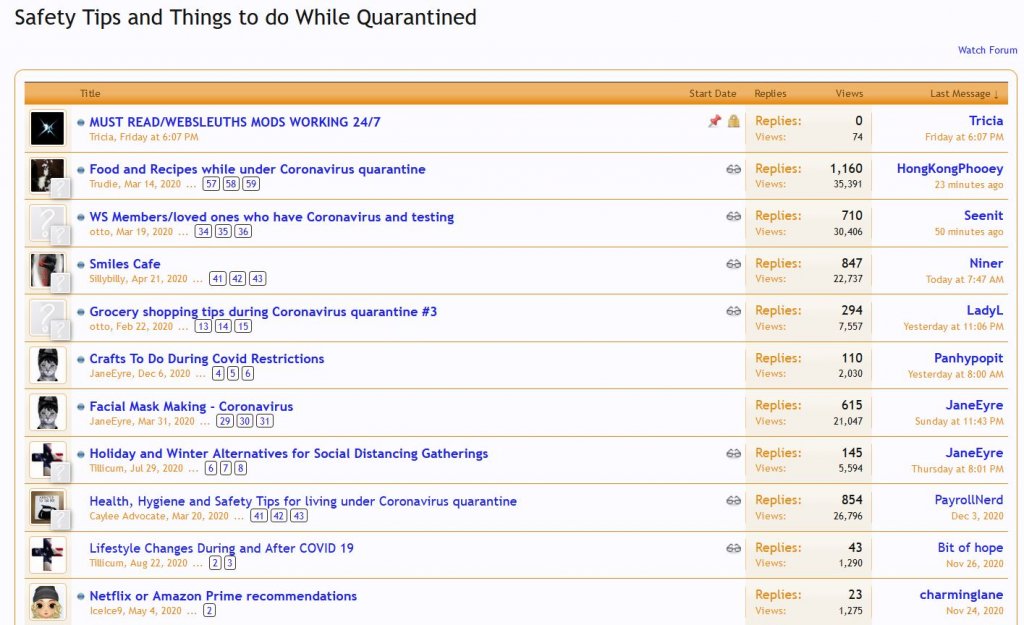Viewport: 1024px width, 625px height.
Task: Open the Smiles Cafe thread title
Action: (125, 264)
